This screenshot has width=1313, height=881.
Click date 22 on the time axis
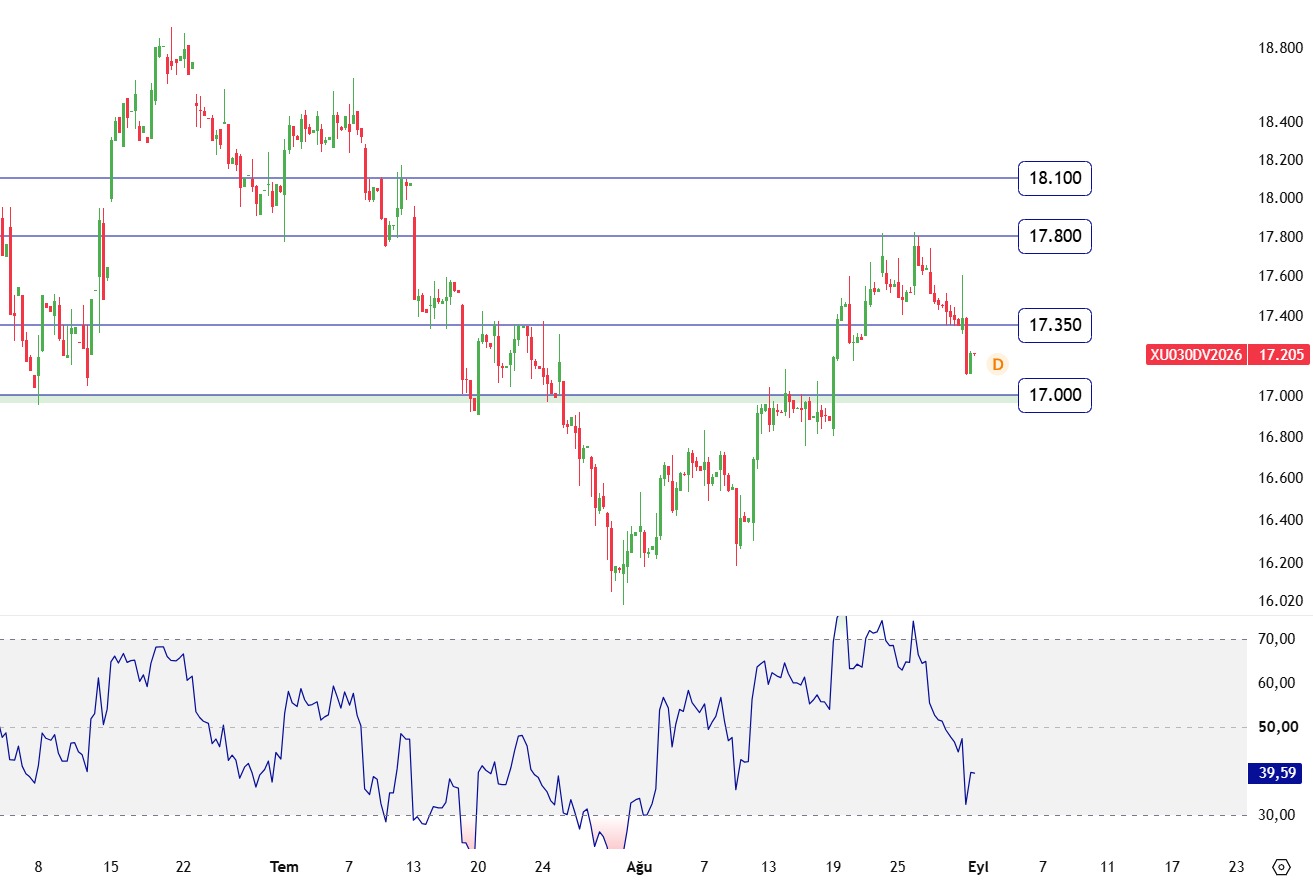[183, 866]
